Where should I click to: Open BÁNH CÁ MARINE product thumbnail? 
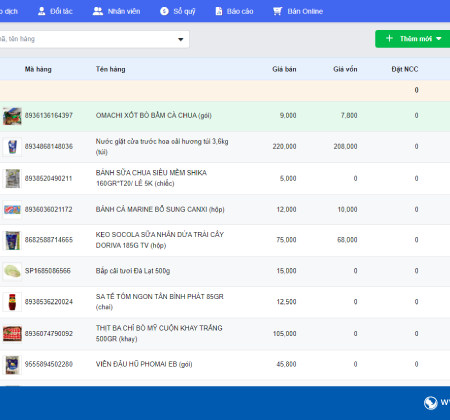[12, 209]
